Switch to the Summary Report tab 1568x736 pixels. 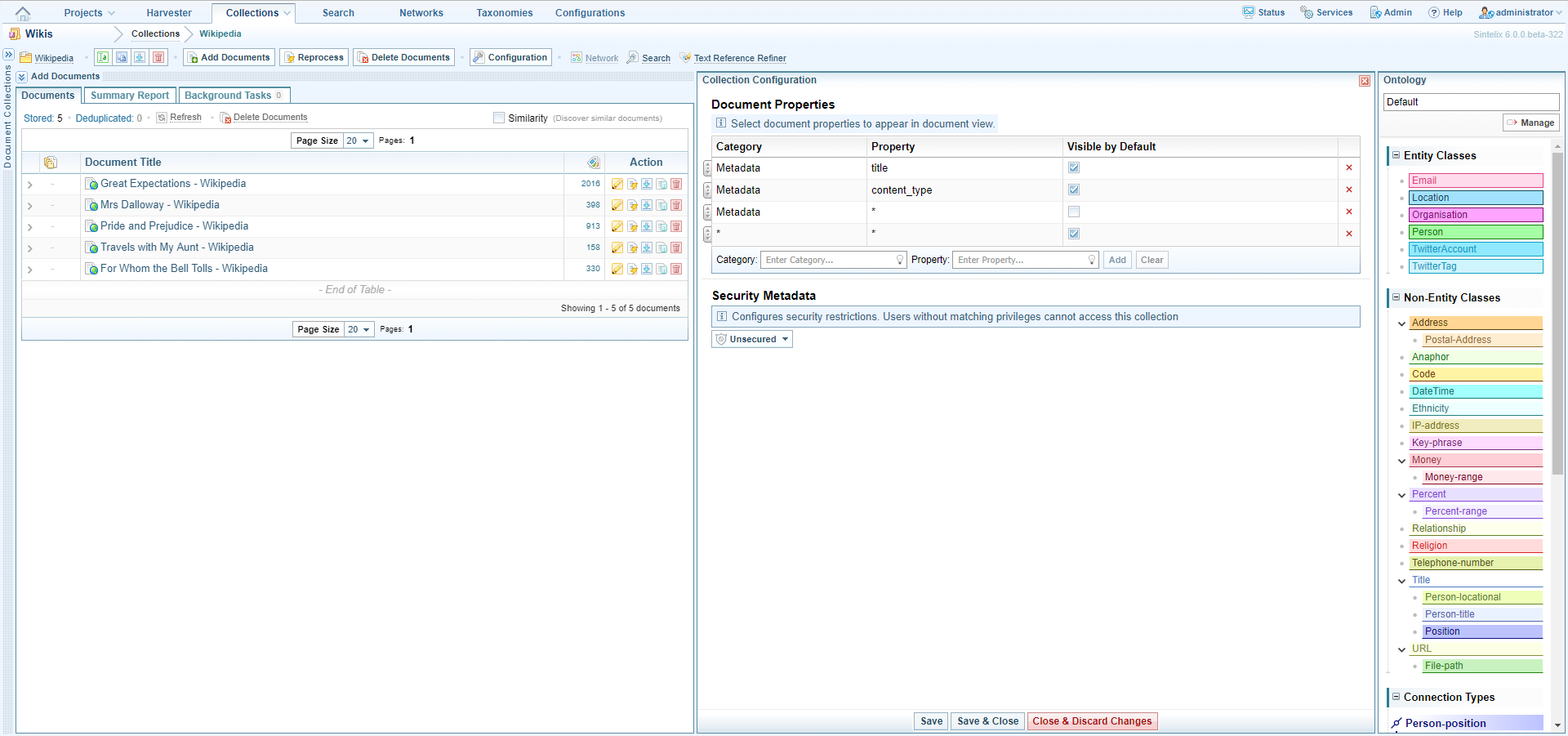[x=130, y=96]
